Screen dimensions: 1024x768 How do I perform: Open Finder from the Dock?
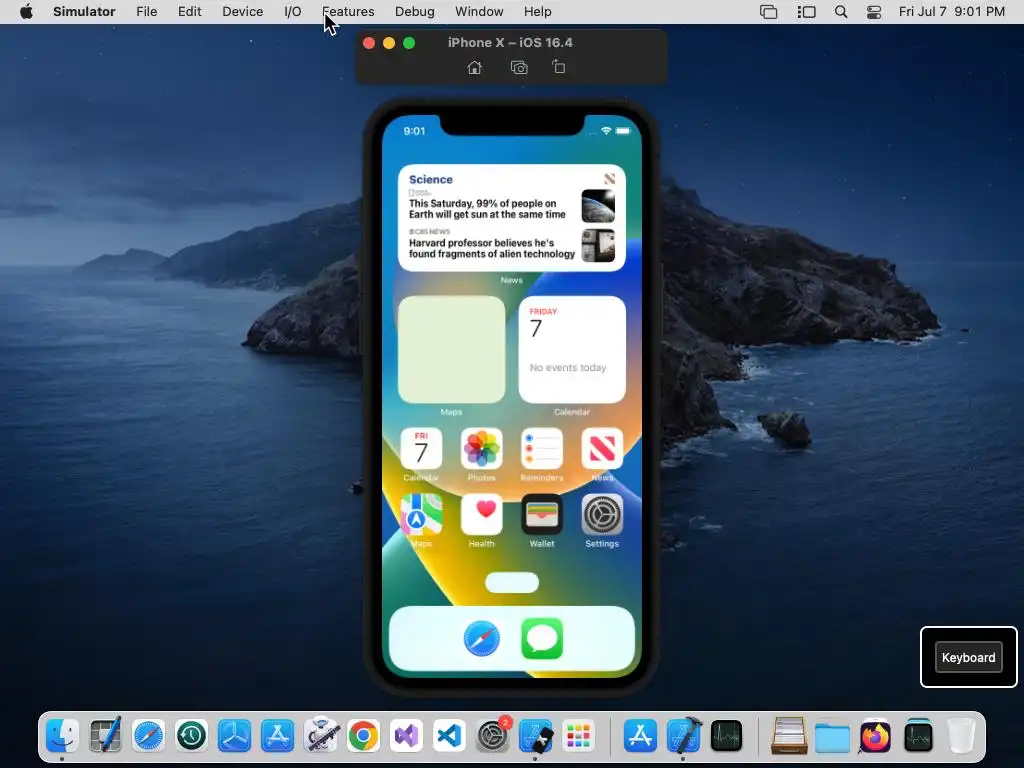coord(63,736)
